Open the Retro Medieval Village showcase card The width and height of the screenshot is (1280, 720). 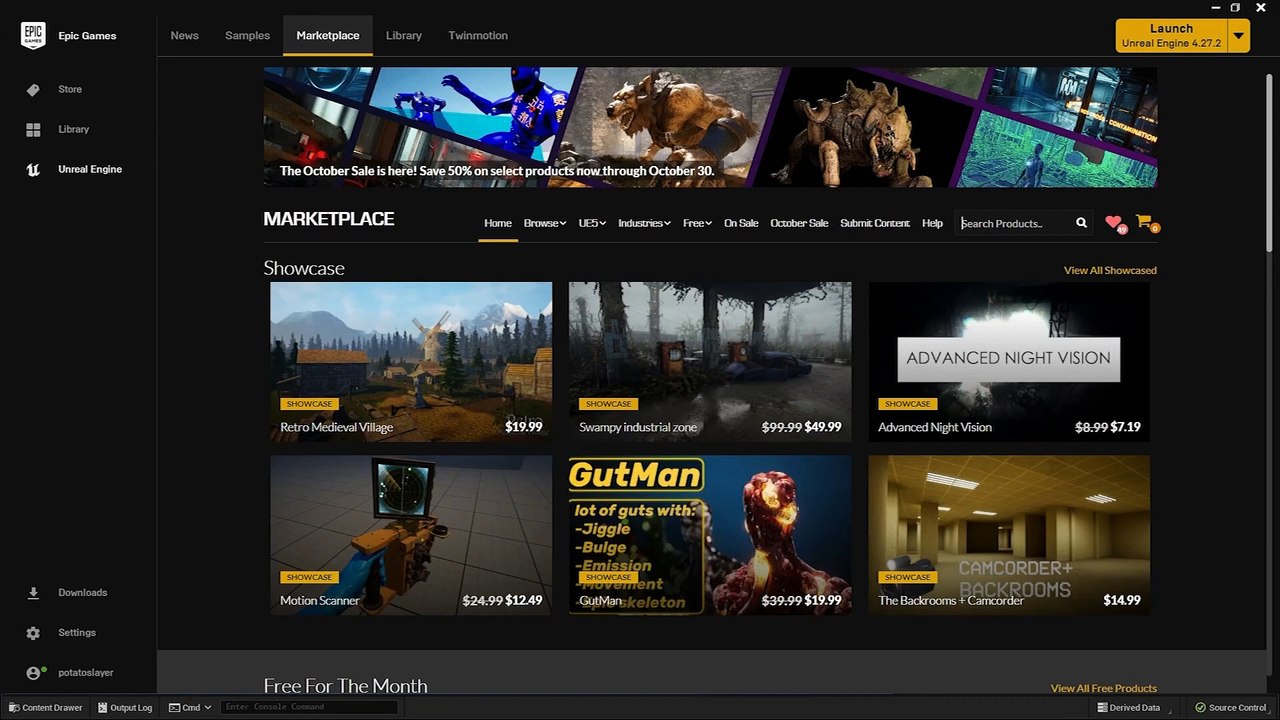coord(411,362)
